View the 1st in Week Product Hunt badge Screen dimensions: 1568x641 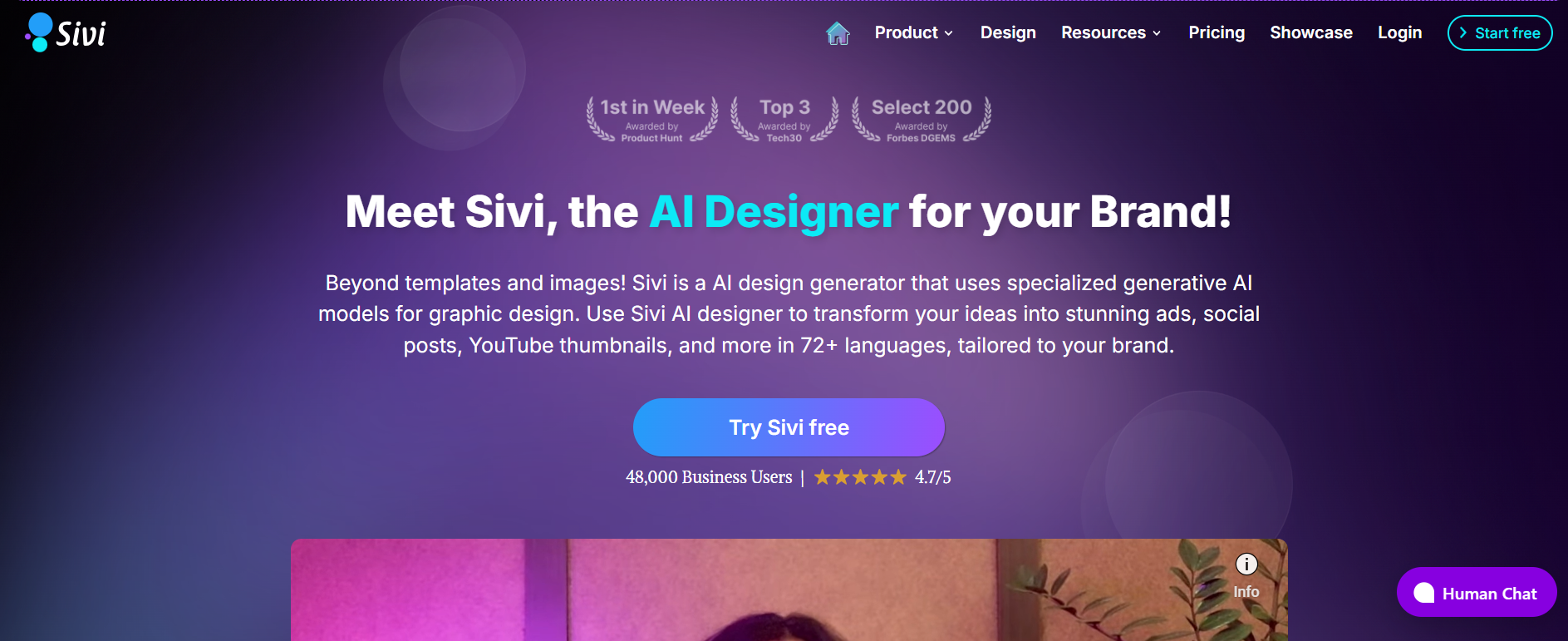(x=652, y=120)
